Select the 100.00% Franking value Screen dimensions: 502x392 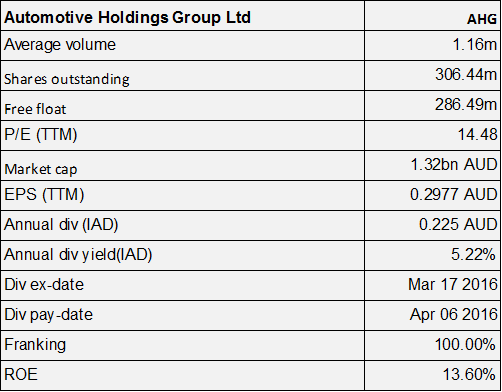pos(465,344)
